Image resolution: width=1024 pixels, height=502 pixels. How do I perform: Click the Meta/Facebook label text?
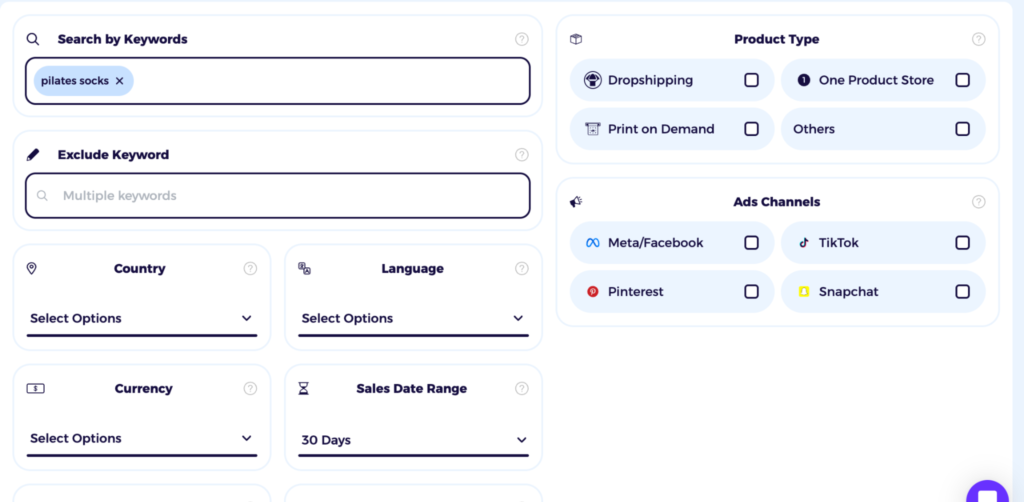[656, 243]
